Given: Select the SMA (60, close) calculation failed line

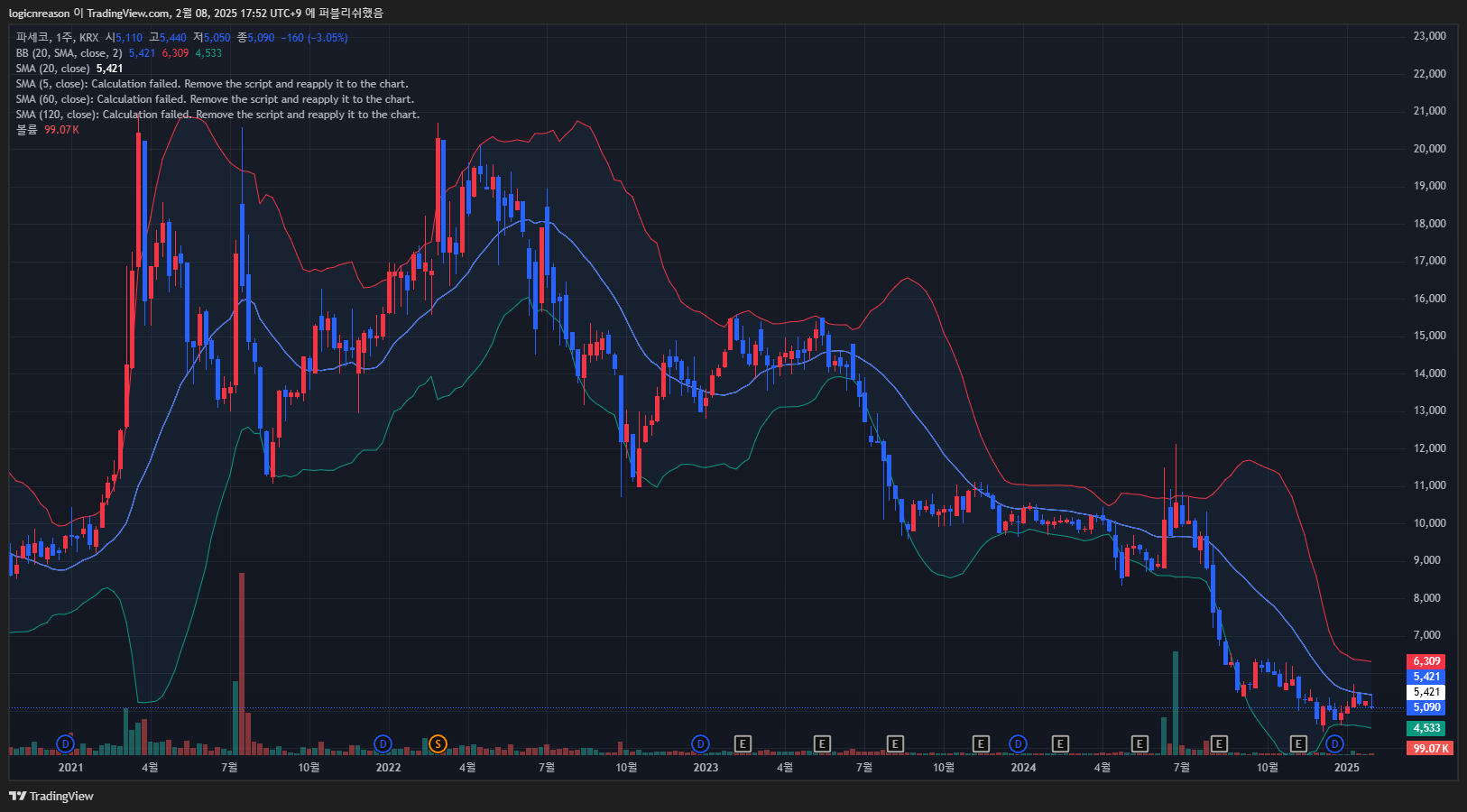Looking at the screenshot, I should point(215,99).
